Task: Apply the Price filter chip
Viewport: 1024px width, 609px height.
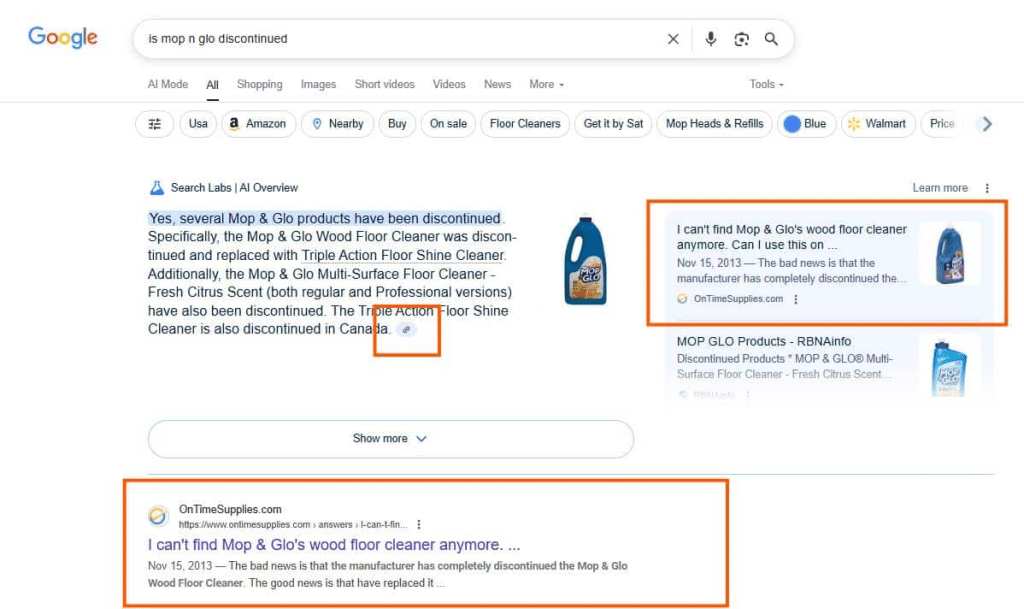Action: click(941, 124)
